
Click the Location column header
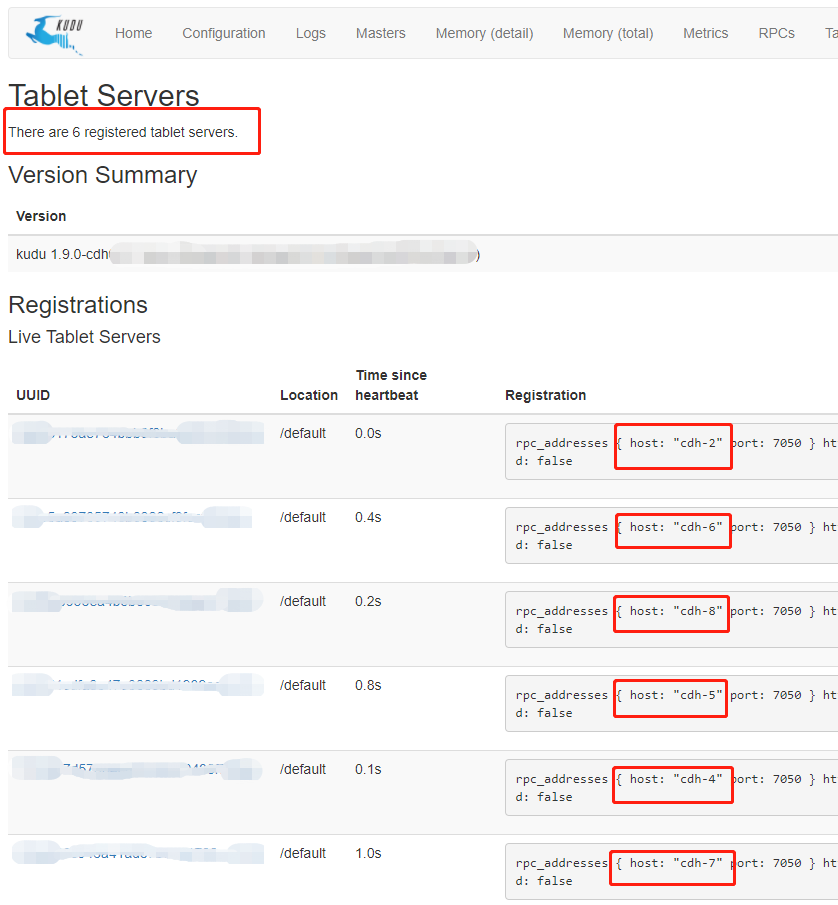(309, 395)
